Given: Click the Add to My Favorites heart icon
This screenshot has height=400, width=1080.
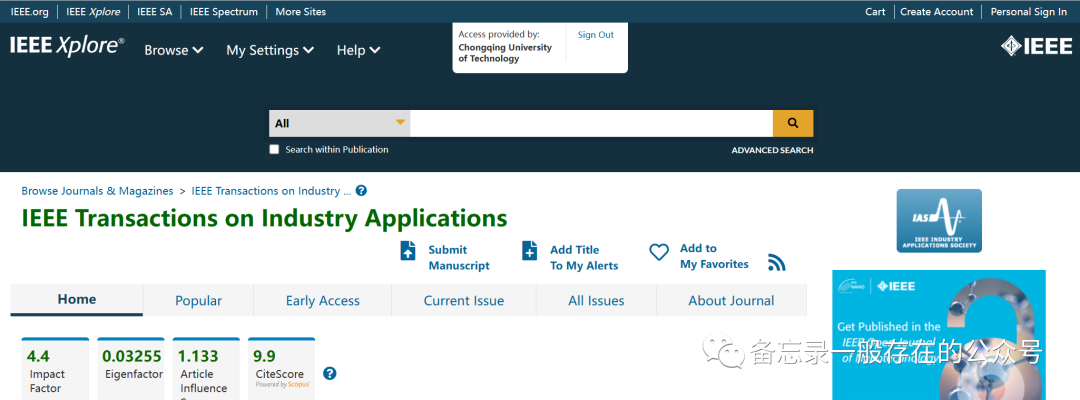Looking at the screenshot, I should pyautogui.click(x=659, y=253).
